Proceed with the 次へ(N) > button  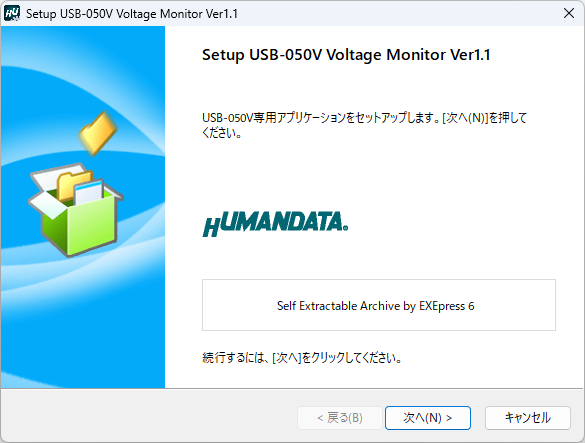pyautogui.click(x=428, y=418)
